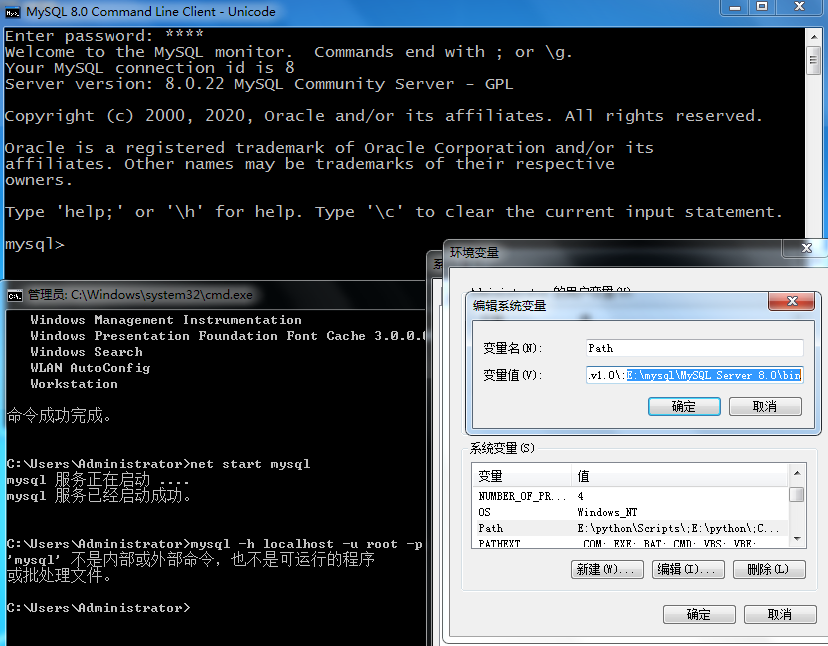The width and height of the screenshot is (828, 646).
Task: Click the 命令成功完成。 line in cmd
Action: point(59,416)
